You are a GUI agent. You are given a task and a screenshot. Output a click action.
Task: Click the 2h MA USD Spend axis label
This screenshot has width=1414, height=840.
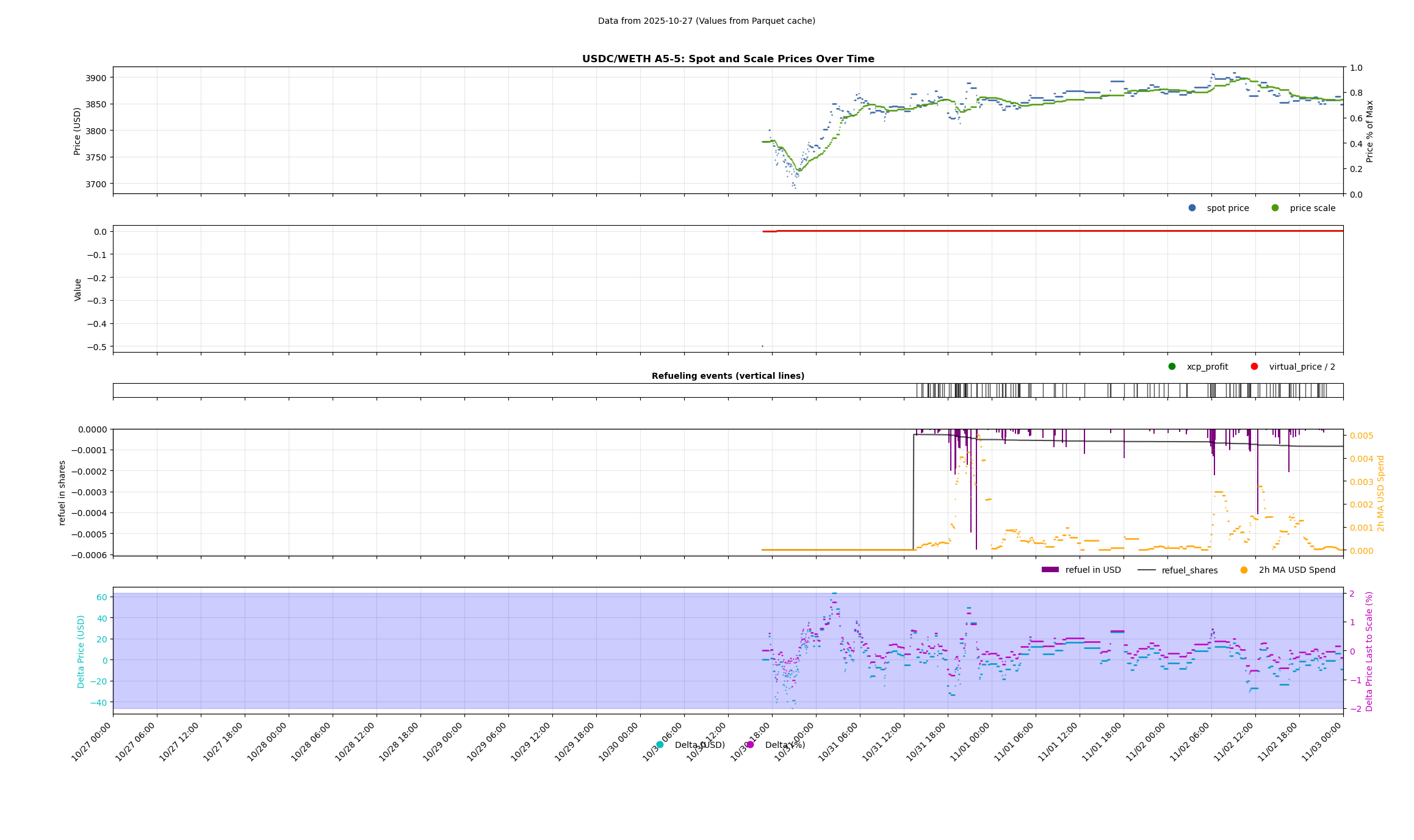[x=1381, y=493]
